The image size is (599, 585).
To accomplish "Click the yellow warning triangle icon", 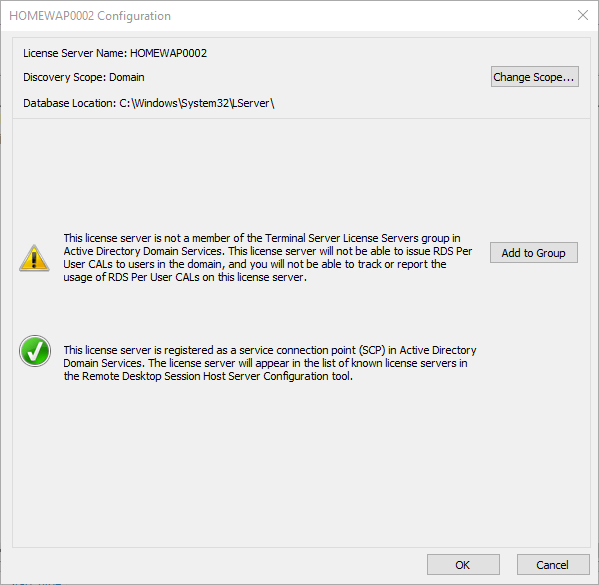I will 34,258.
